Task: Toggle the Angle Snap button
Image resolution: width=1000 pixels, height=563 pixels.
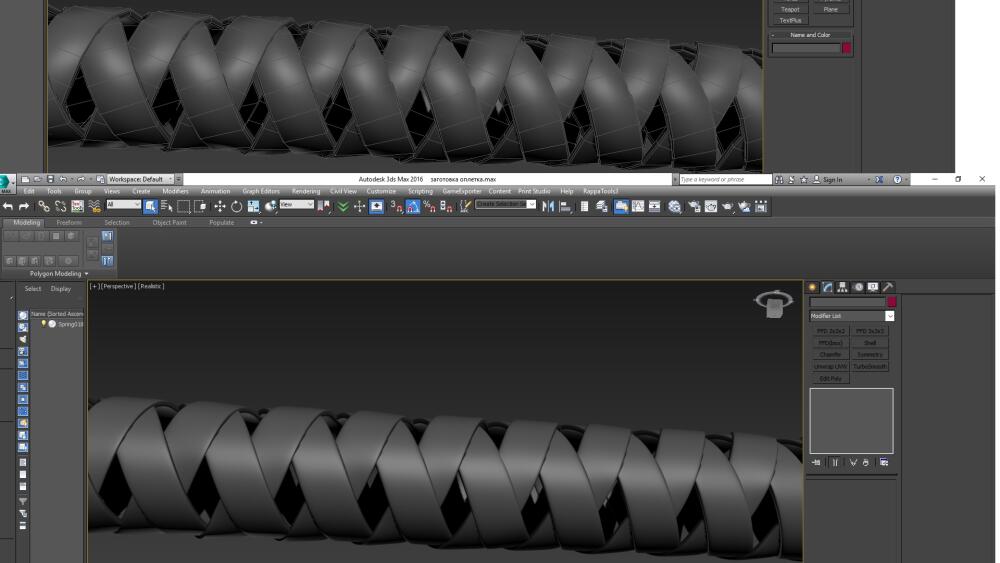Action: [413, 206]
